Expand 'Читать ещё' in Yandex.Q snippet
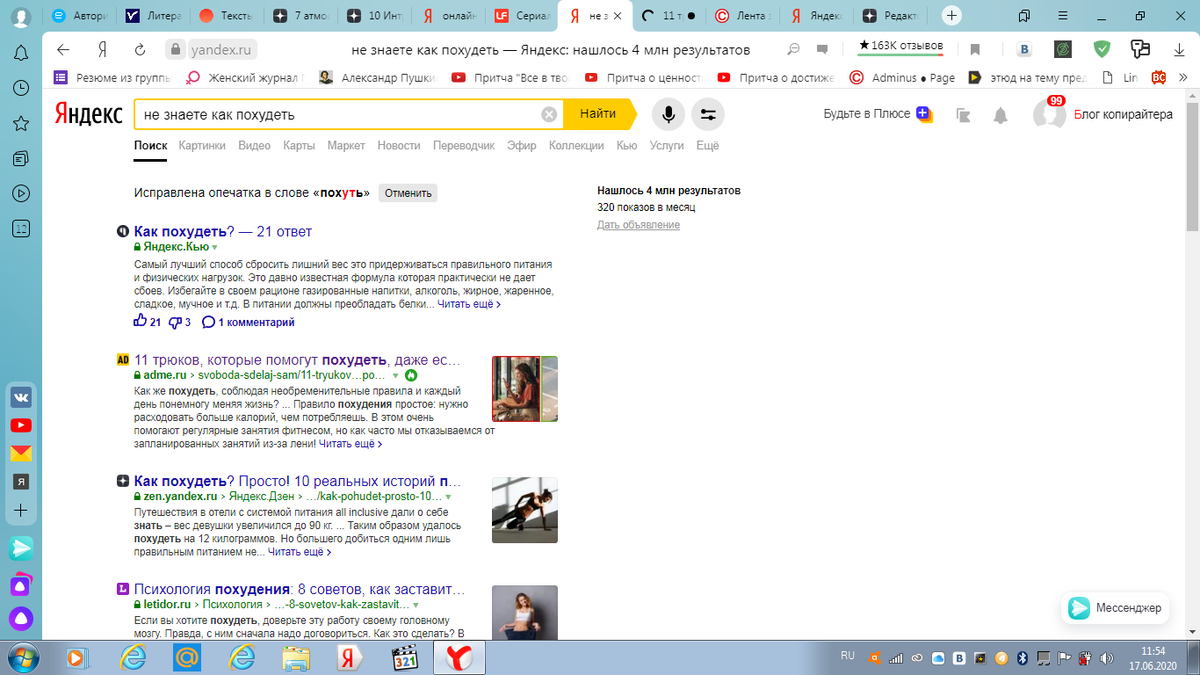The width and height of the screenshot is (1200, 675). 469,304
